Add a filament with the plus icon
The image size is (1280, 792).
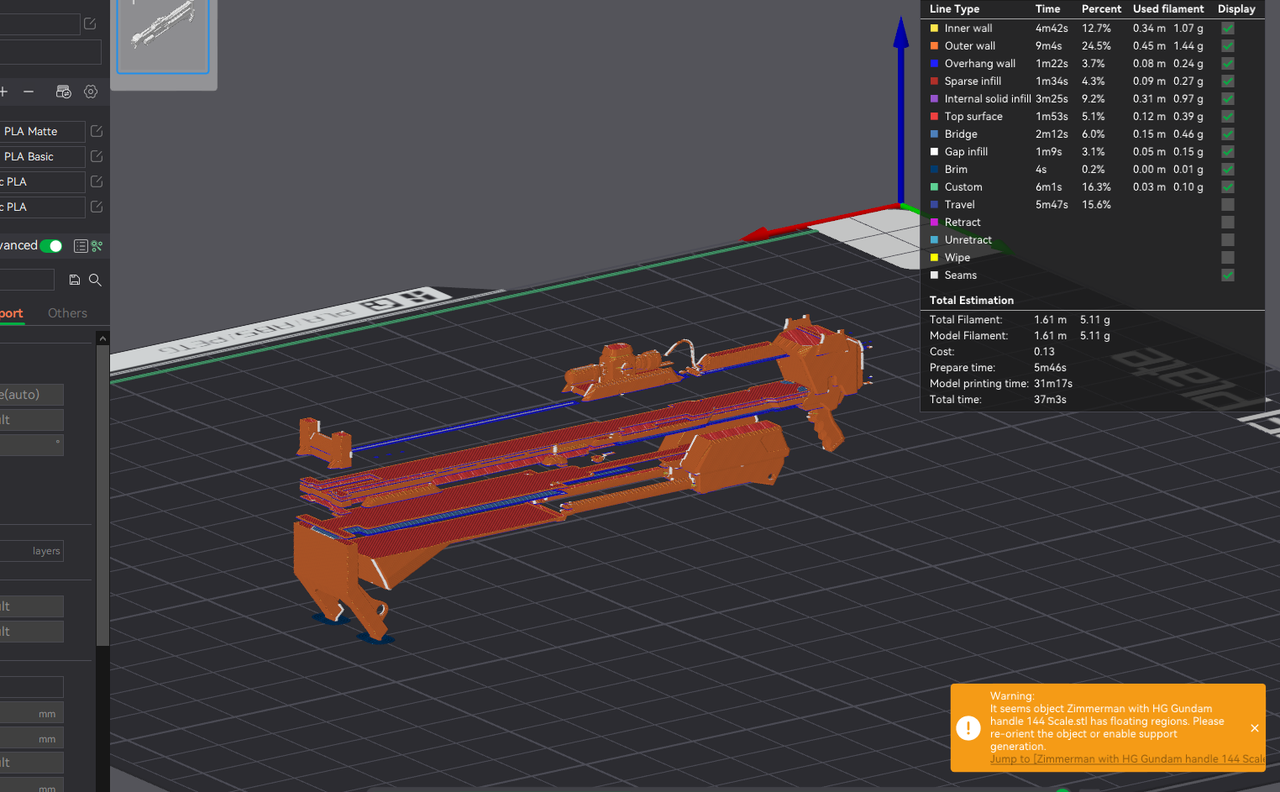[4, 91]
